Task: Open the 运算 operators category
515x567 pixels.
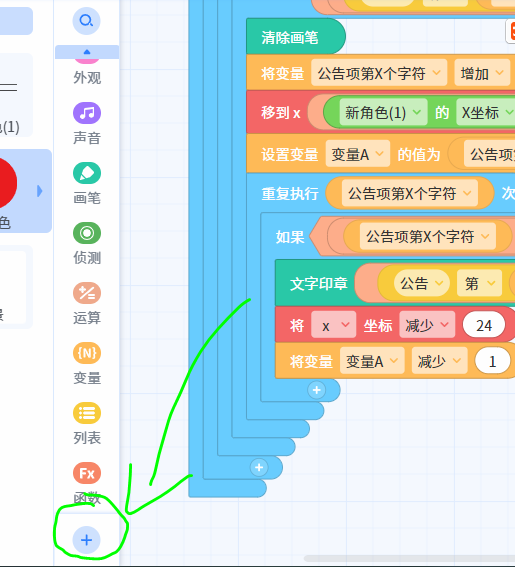Action: 87,293
